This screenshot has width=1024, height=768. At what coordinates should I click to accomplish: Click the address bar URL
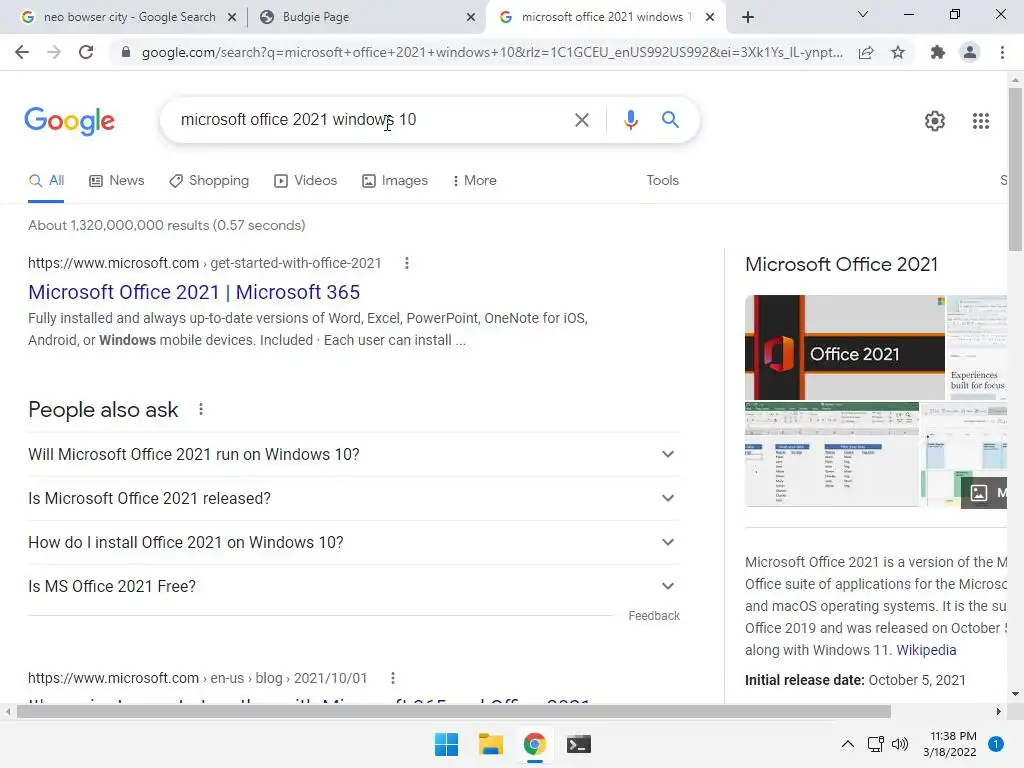coord(492,52)
